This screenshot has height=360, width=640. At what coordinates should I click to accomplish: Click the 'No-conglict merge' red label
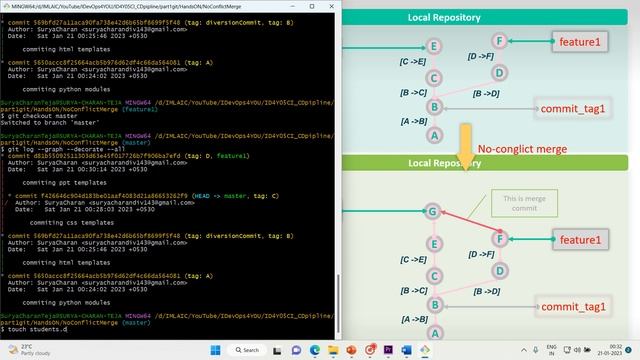[x=522, y=149]
